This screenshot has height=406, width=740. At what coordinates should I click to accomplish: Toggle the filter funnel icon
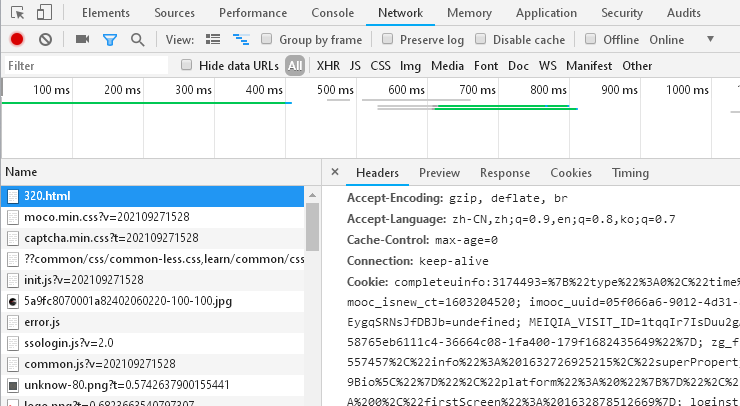[x=110, y=40]
